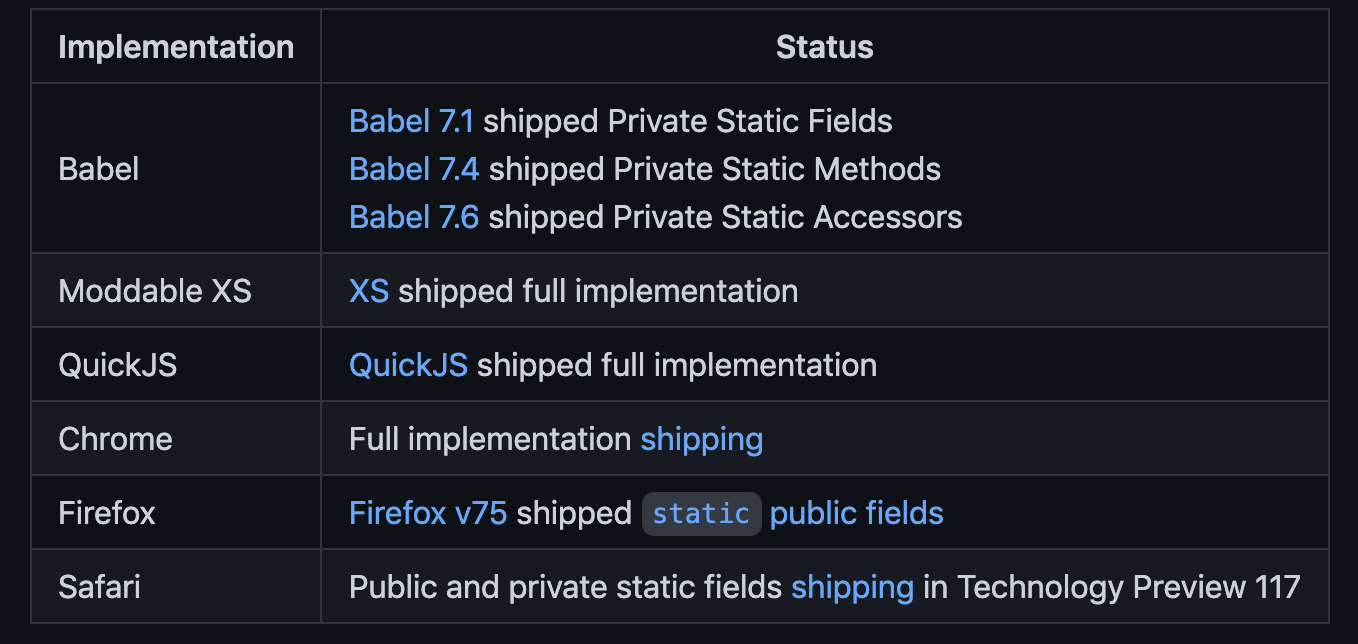Open the Babel 7.1 link
Screen dimensions: 1358x644
411,121
